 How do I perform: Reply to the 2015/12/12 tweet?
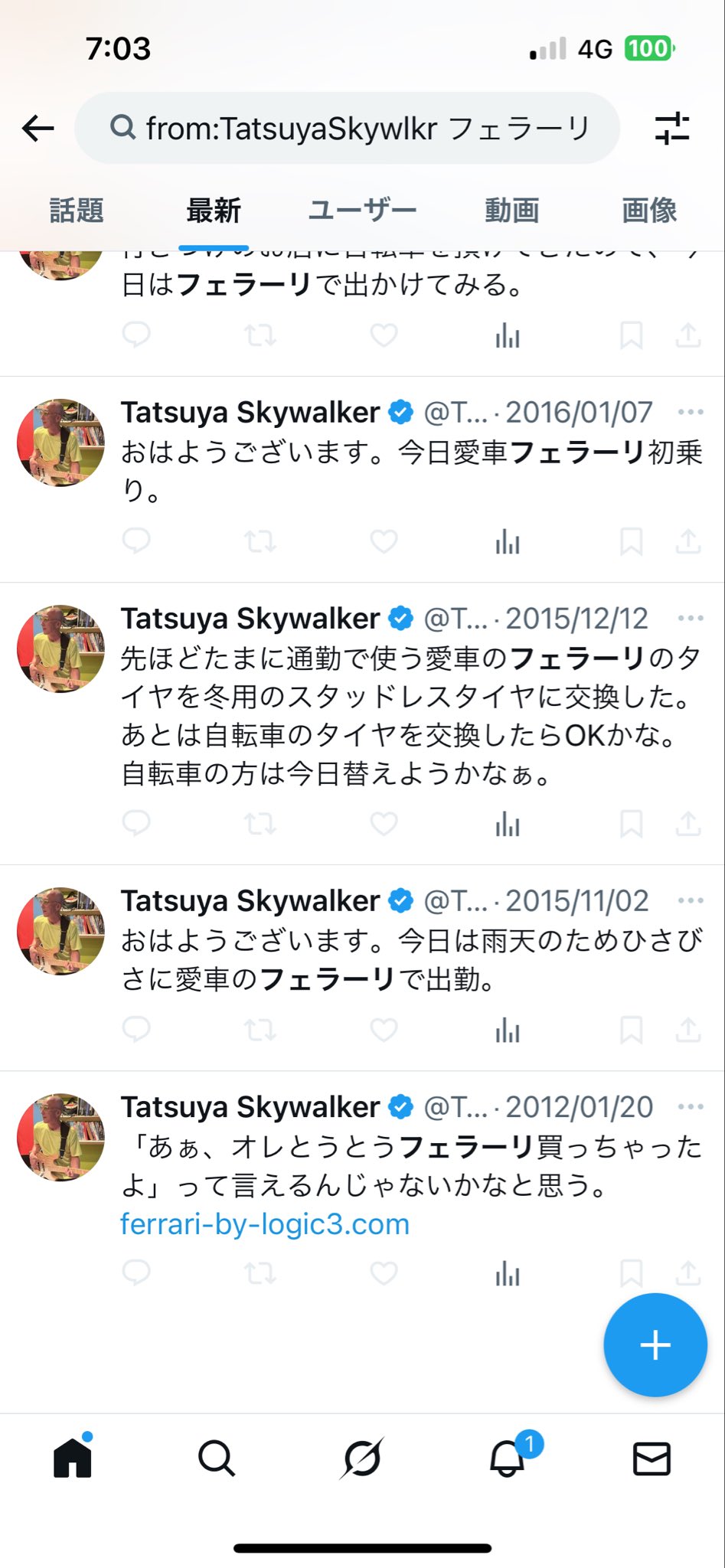[136, 824]
